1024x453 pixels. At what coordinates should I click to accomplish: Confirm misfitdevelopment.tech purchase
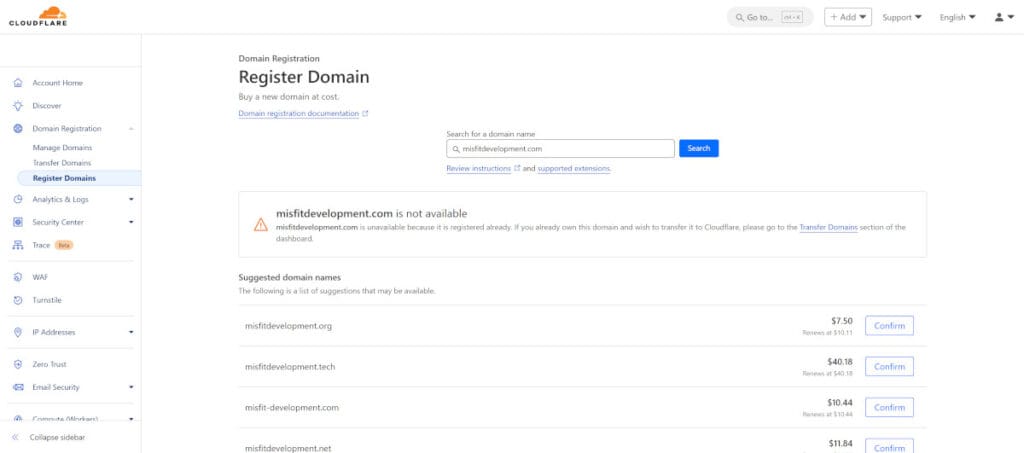(889, 367)
